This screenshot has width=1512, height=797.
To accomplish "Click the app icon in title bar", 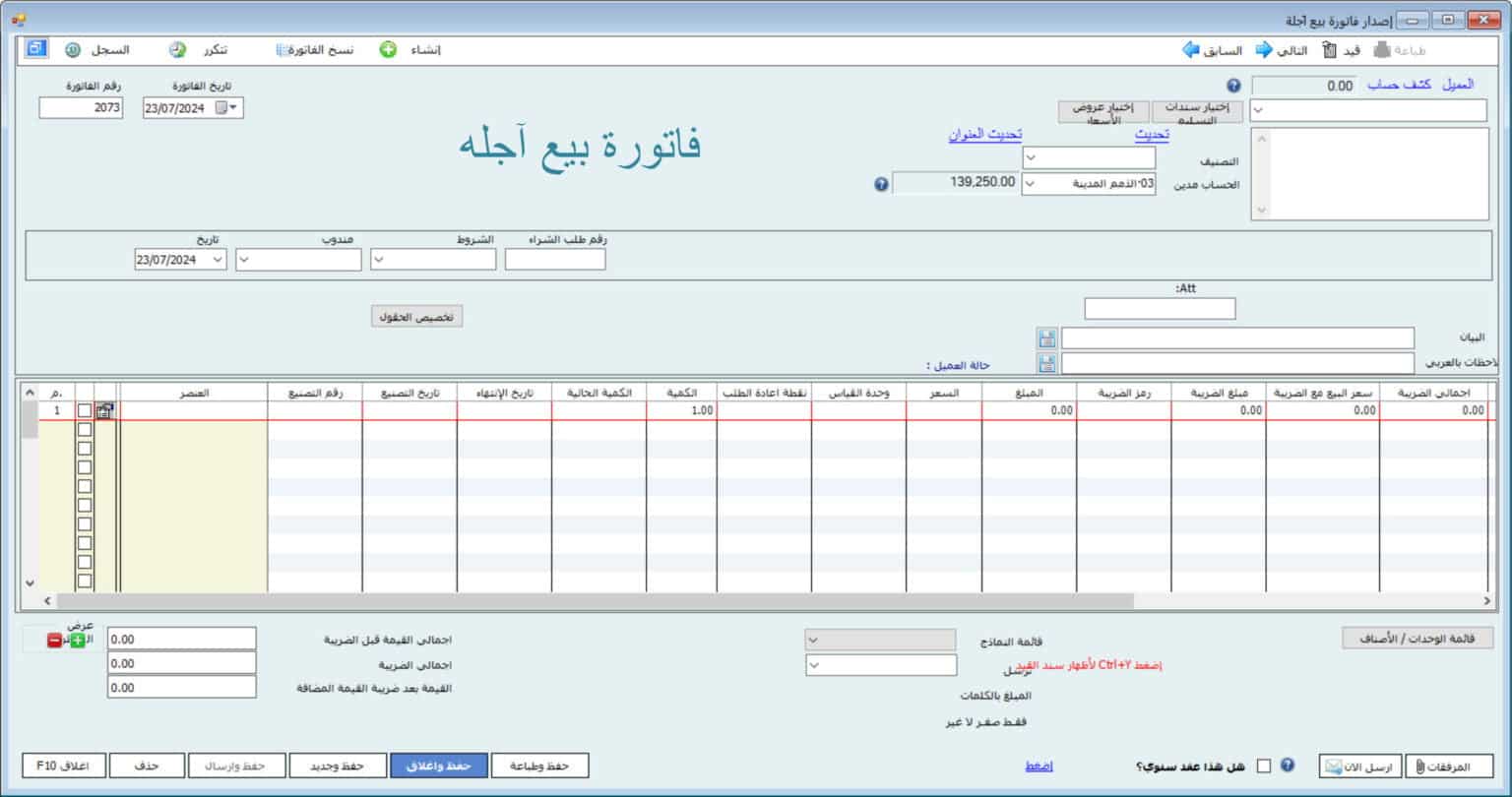I will [19, 19].
